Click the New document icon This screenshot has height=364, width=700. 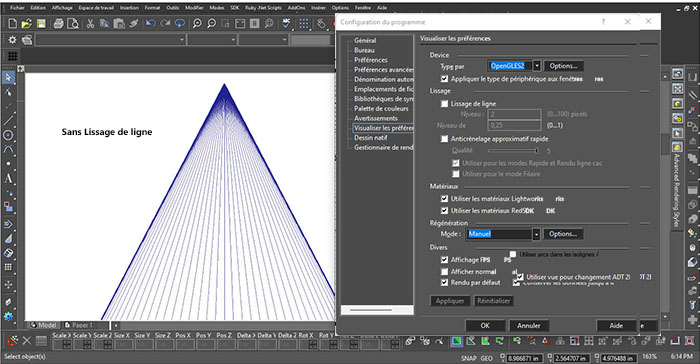pyautogui.click(x=12, y=24)
